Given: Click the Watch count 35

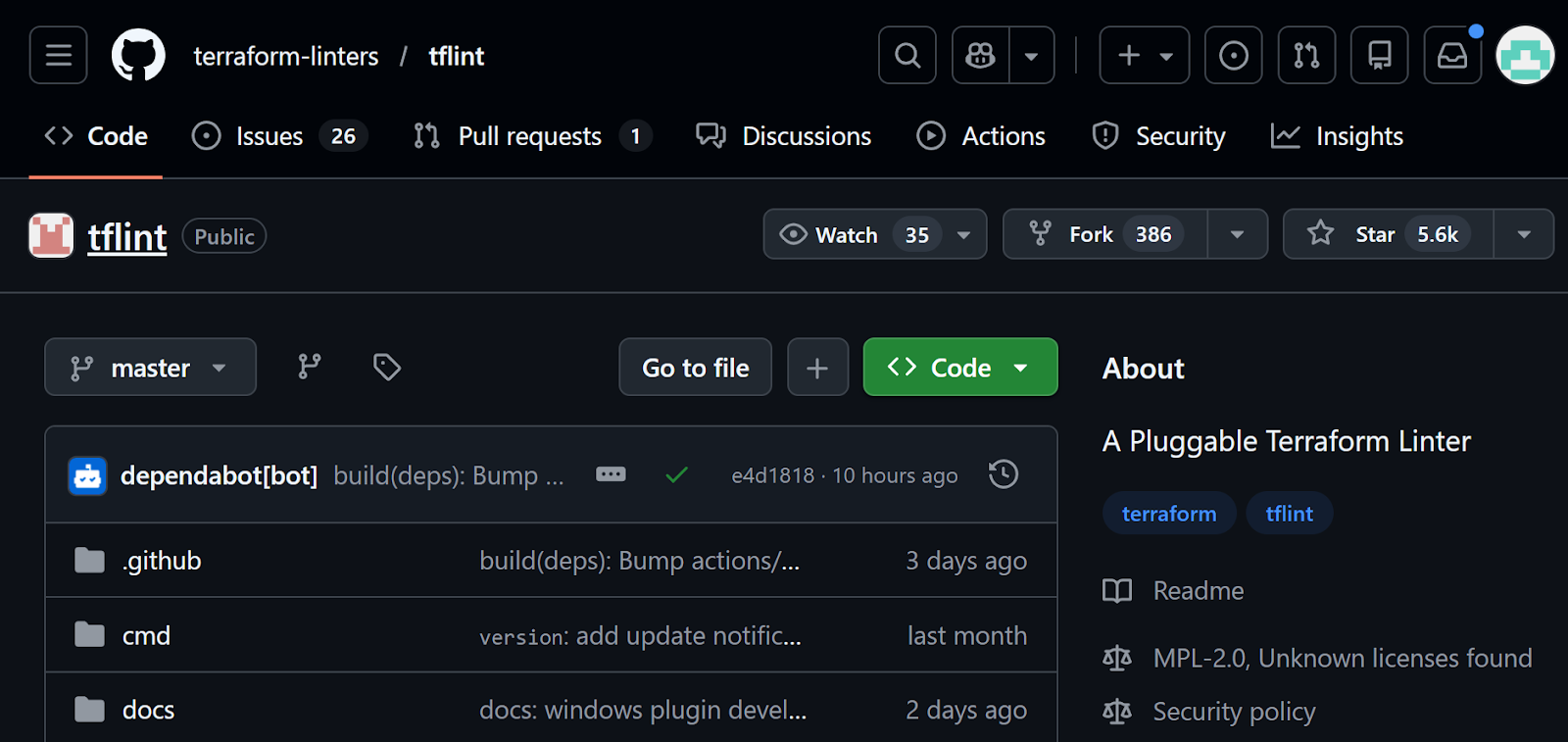Looking at the screenshot, I should 917,234.
